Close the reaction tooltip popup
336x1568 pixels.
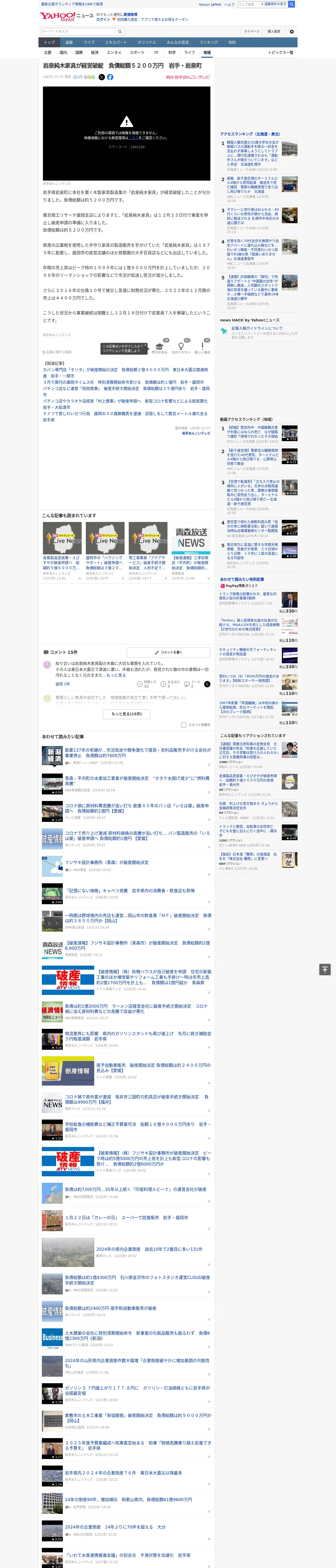point(145,345)
